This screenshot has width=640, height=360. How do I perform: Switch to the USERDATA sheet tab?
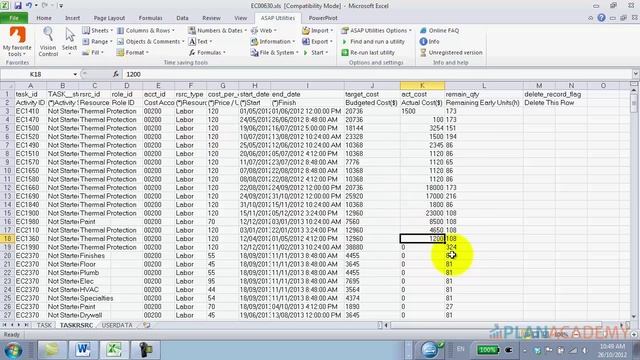(x=117, y=325)
